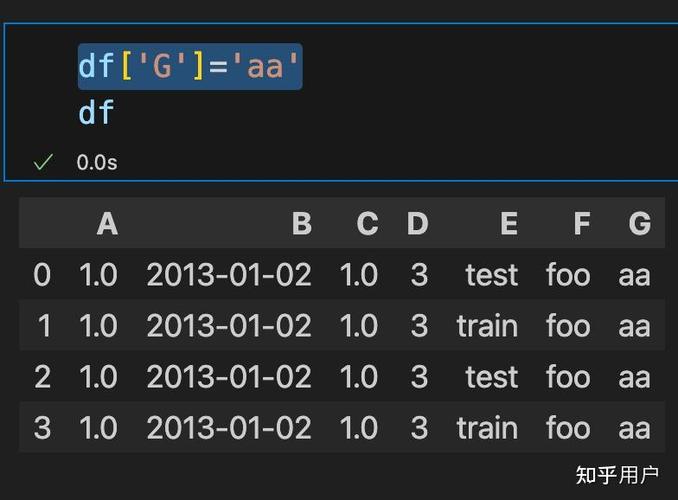Click row index 2 in the table
Image resolution: width=678 pixels, height=500 pixels.
click(x=42, y=377)
